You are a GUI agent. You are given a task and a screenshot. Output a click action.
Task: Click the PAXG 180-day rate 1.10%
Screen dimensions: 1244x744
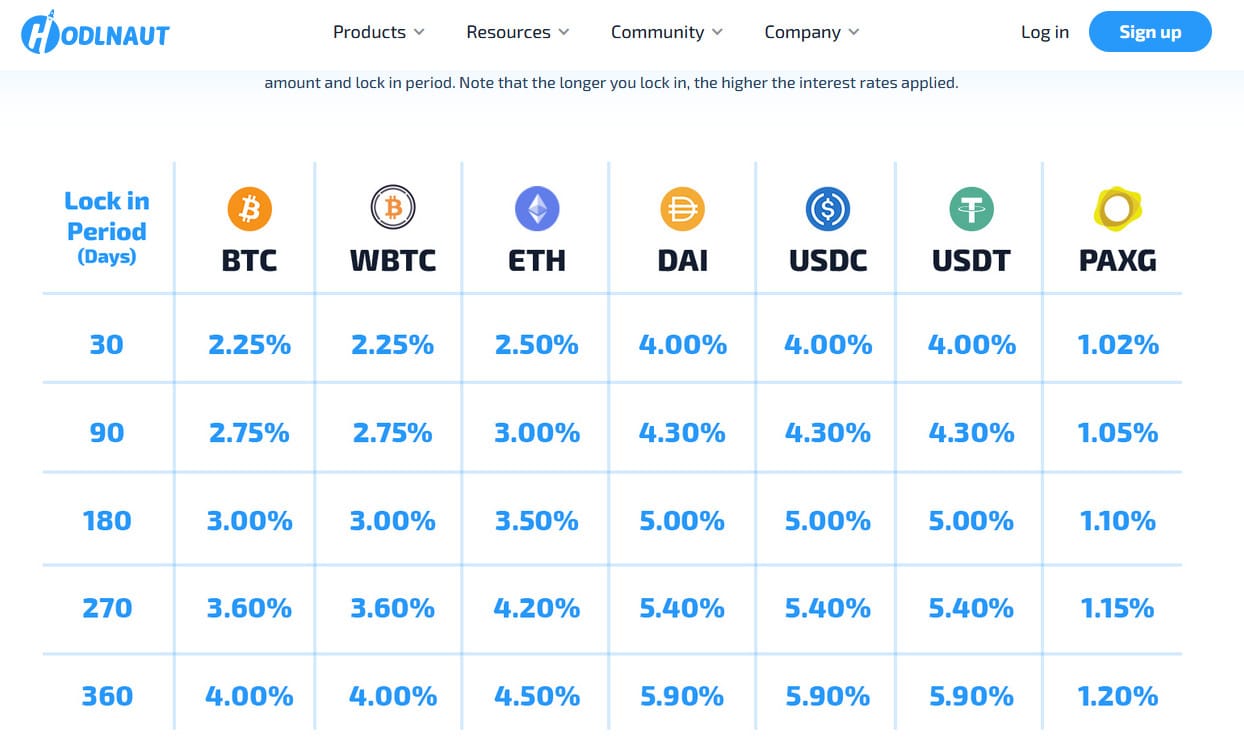pyautogui.click(x=1117, y=521)
